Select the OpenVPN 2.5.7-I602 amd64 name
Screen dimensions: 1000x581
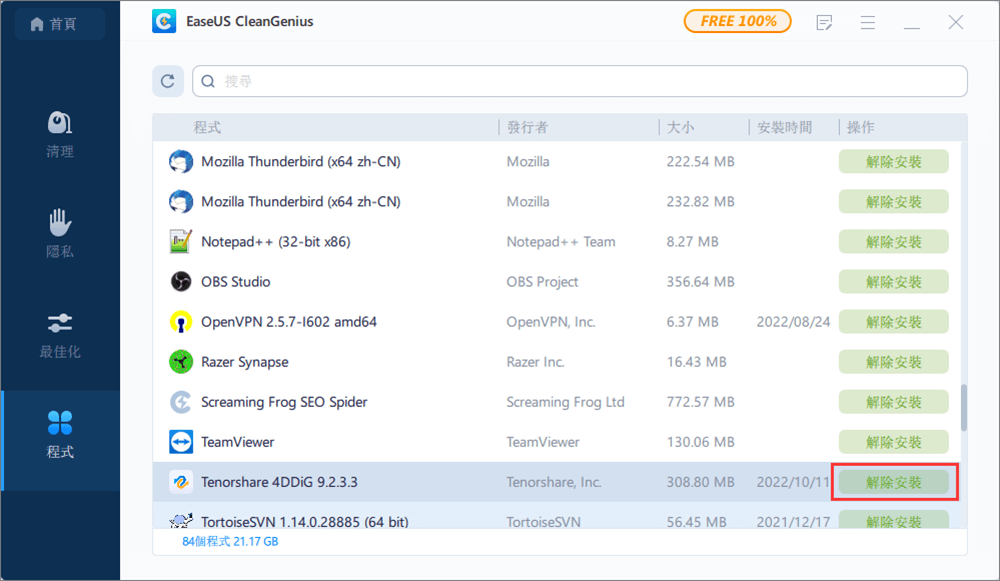(289, 321)
